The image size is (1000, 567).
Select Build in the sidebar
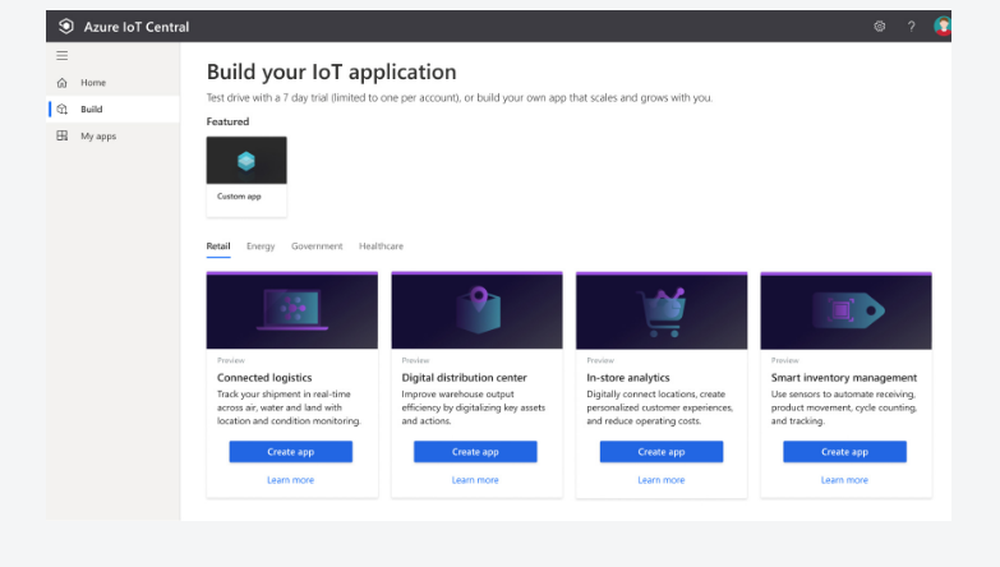click(114, 109)
